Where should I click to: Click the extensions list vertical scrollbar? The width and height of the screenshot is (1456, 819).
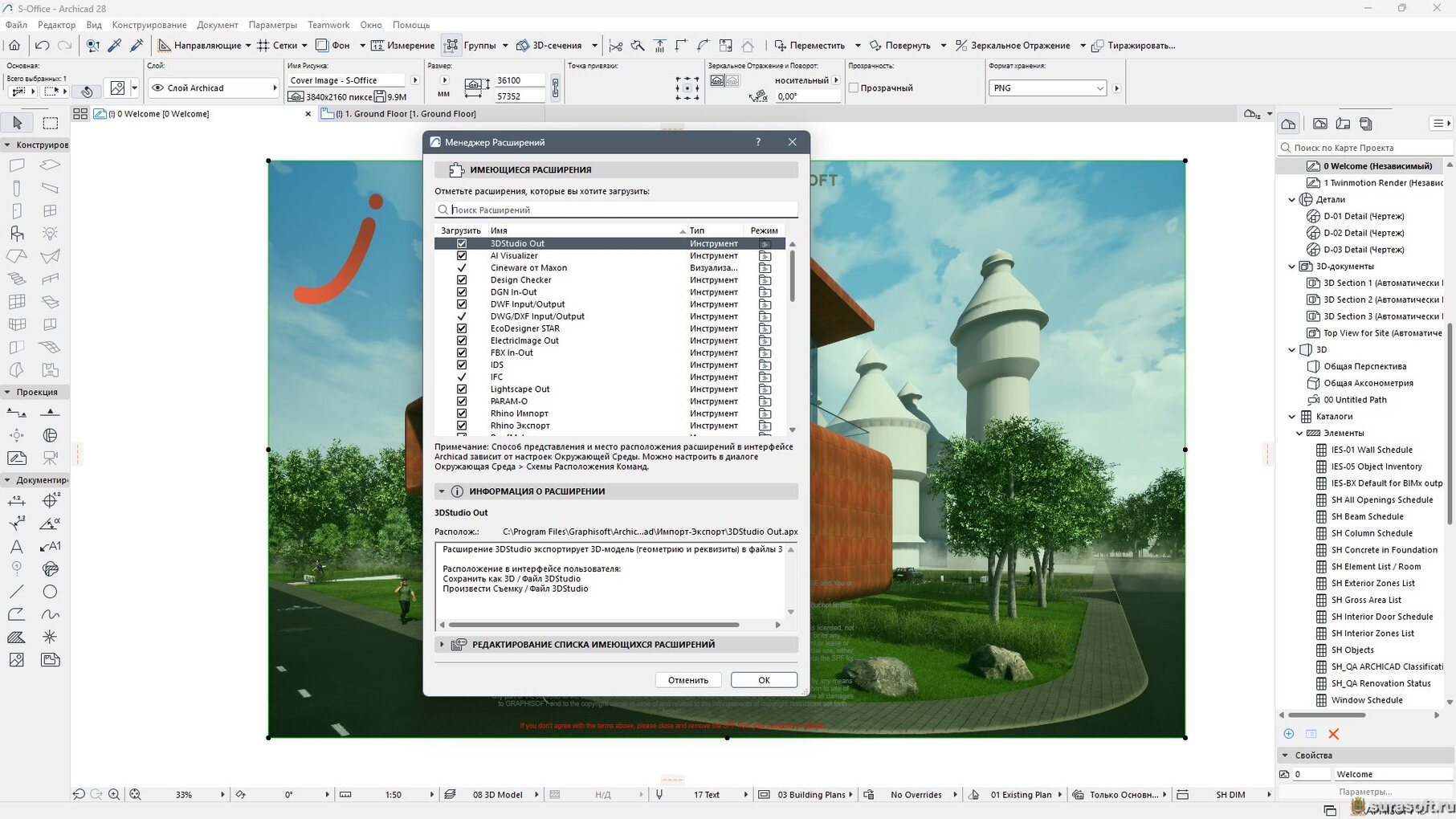pyautogui.click(x=792, y=277)
